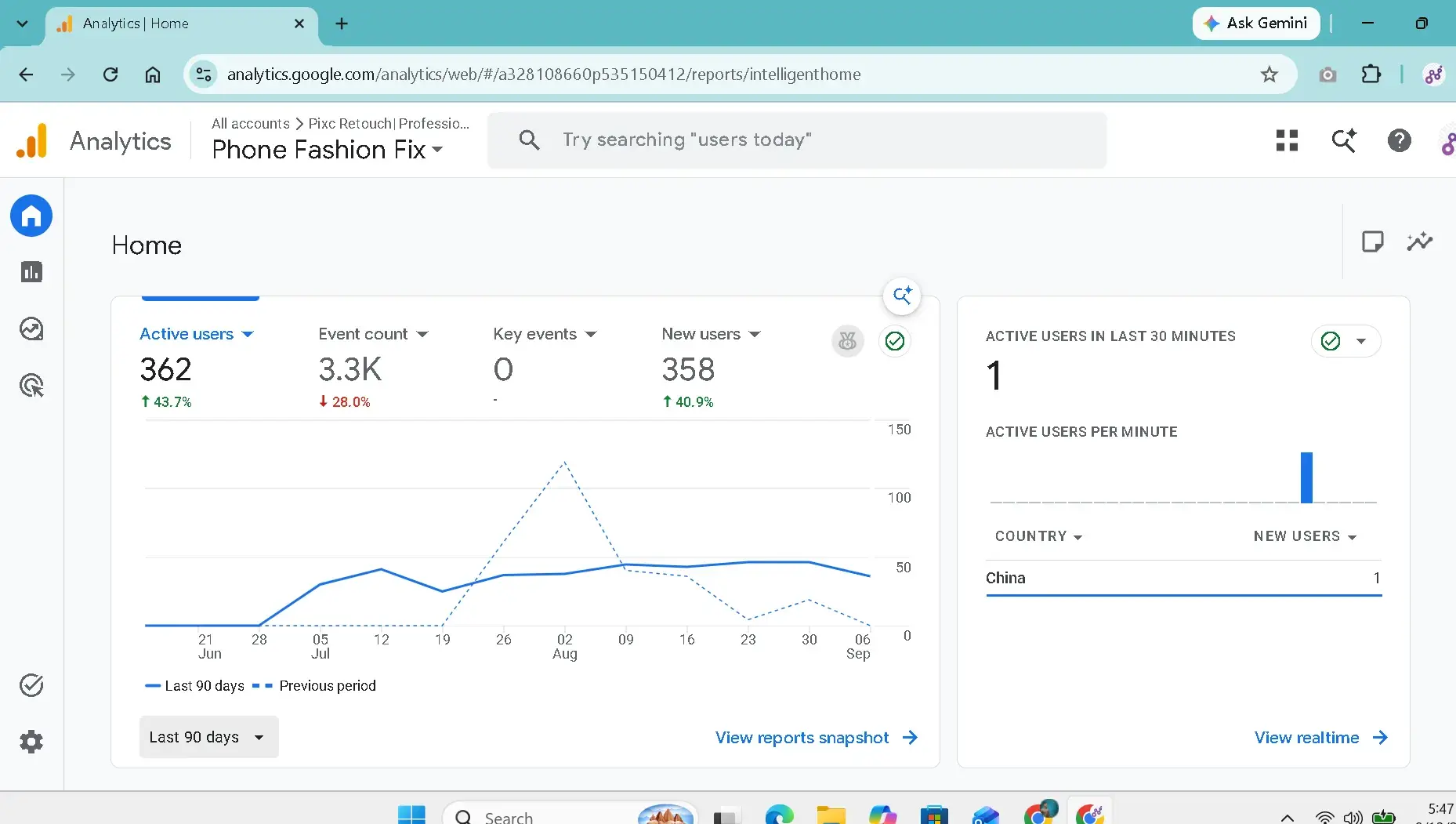Click the China row in the country table

point(1183,578)
